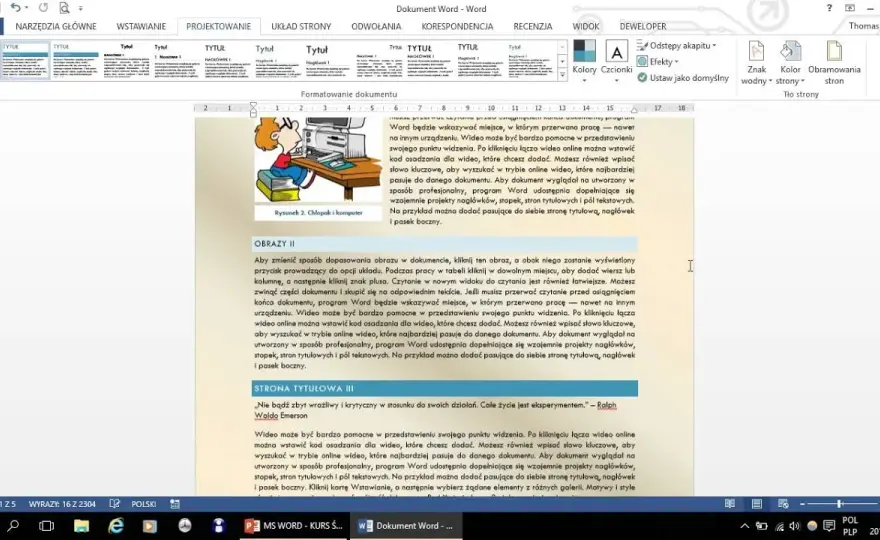Open Znak wodny watermark menu
880x540 pixels.
756,63
